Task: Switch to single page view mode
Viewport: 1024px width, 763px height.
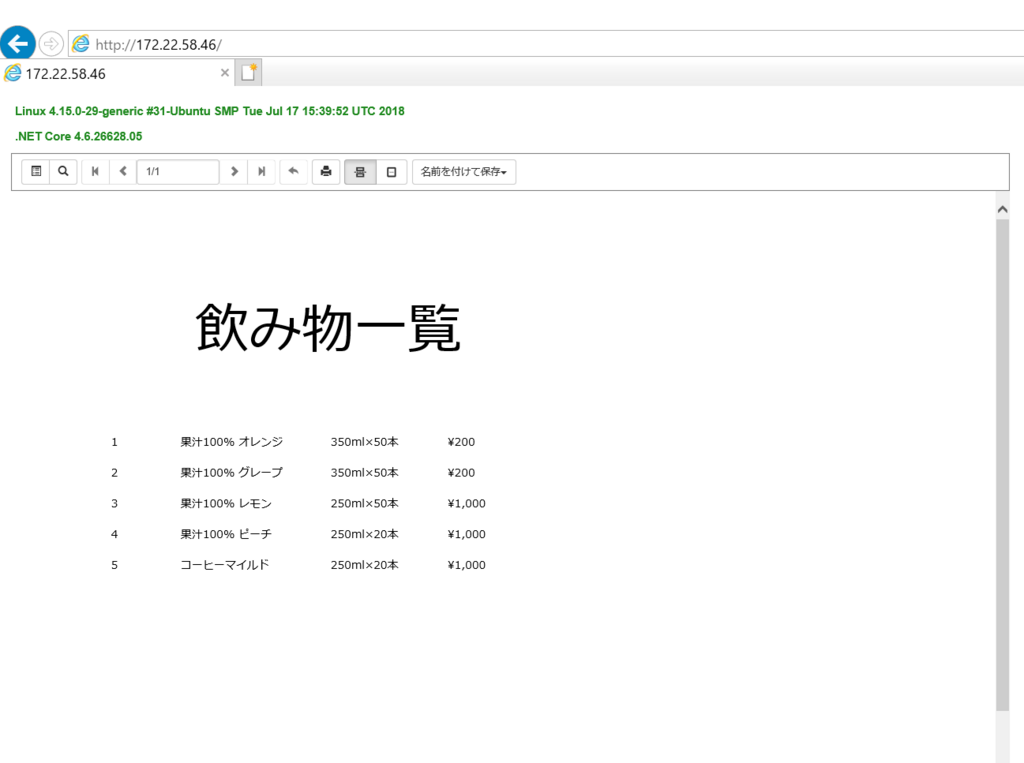Action: [391, 172]
